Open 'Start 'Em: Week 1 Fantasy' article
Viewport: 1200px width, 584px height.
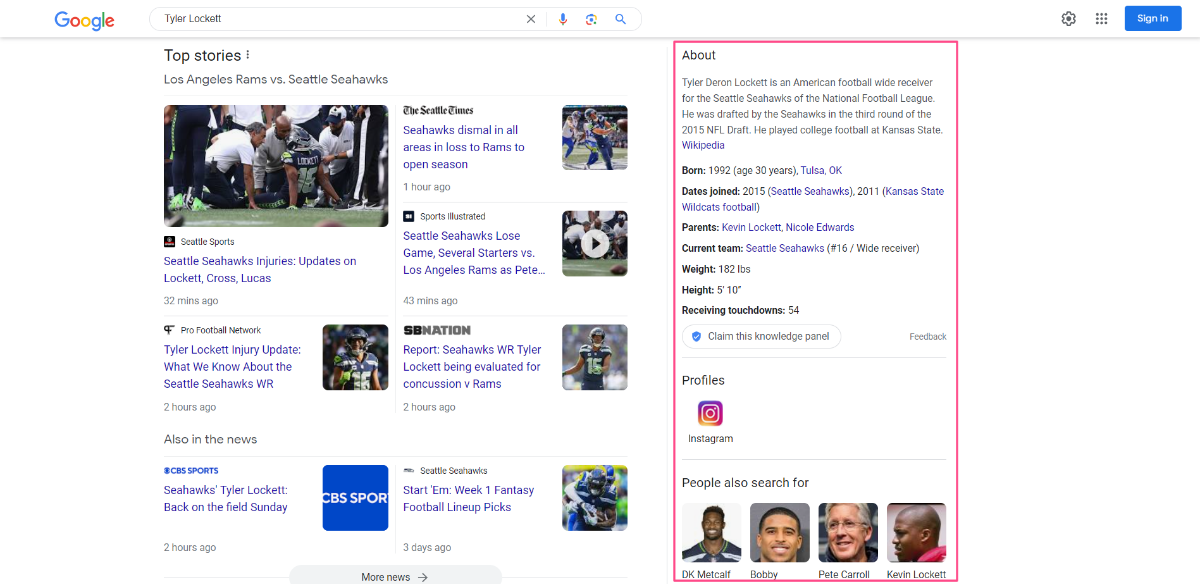point(469,499)
